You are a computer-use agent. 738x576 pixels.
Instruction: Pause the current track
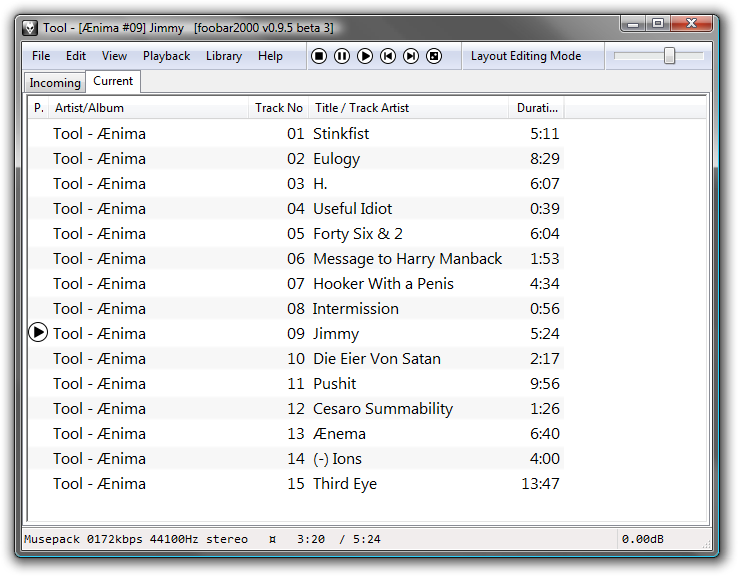[342, 56]
